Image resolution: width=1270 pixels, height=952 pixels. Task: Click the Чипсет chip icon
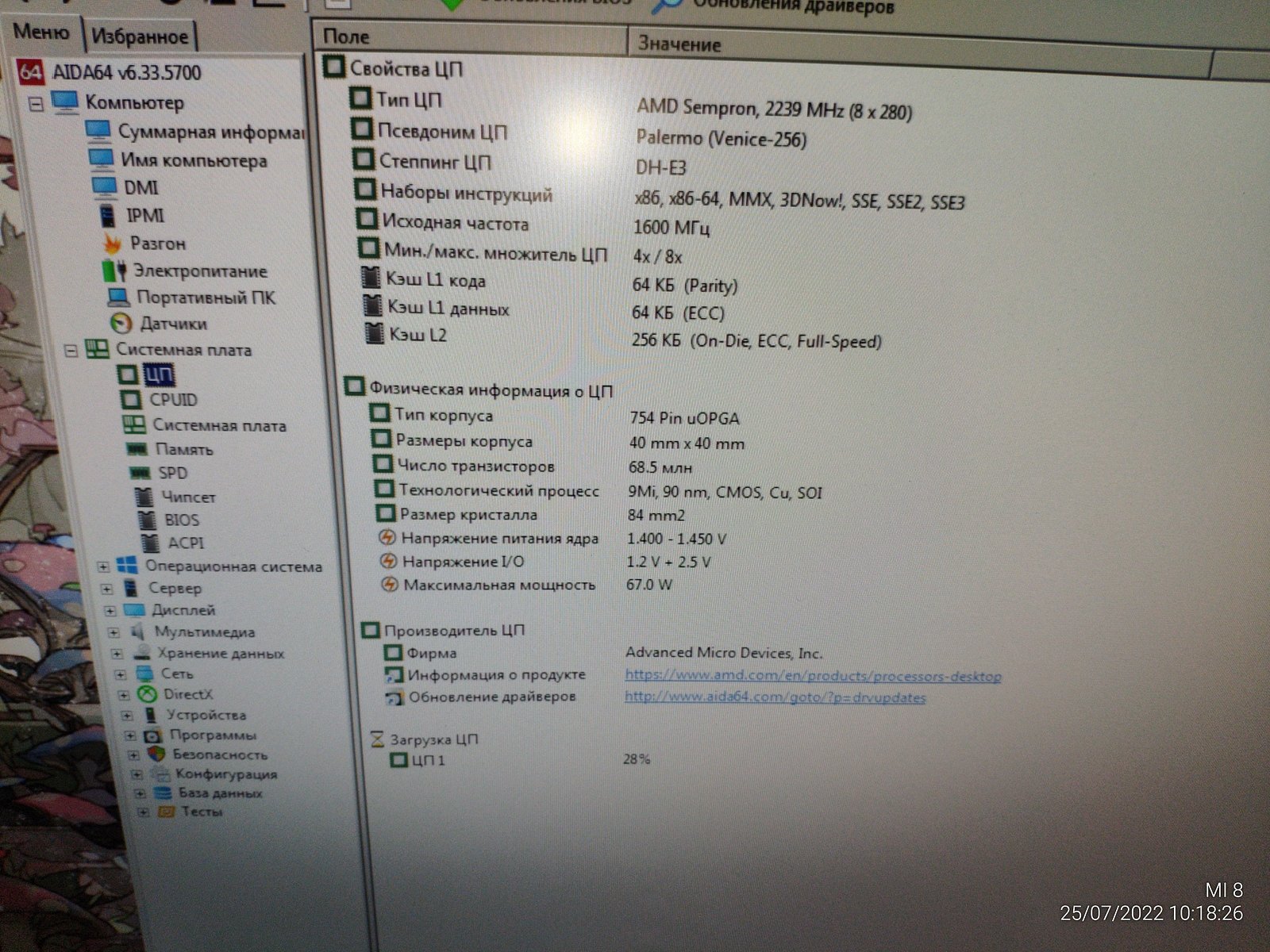point(144,497)
